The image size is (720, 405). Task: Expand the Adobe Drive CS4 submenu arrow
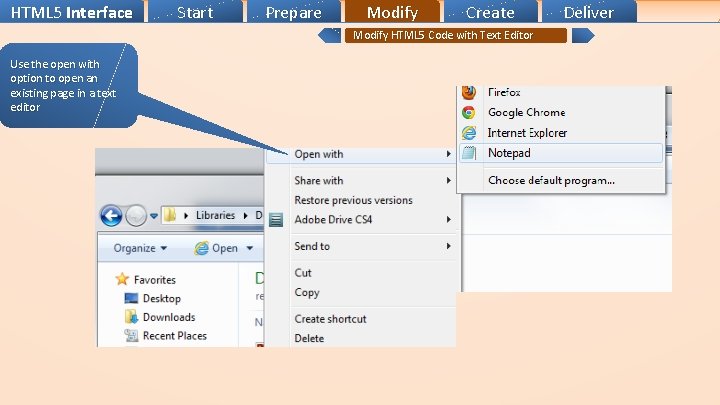[x=448, y=219]
